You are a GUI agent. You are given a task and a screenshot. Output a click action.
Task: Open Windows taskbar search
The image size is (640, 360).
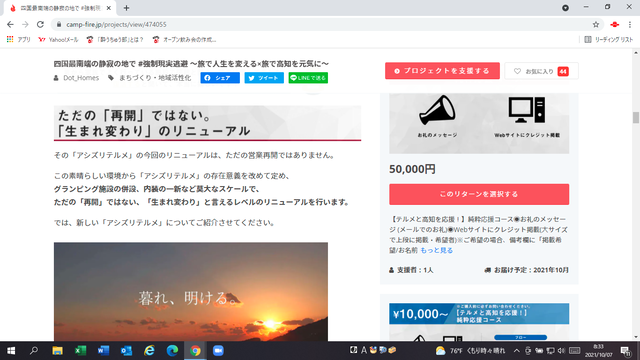(x=34, y=351)
